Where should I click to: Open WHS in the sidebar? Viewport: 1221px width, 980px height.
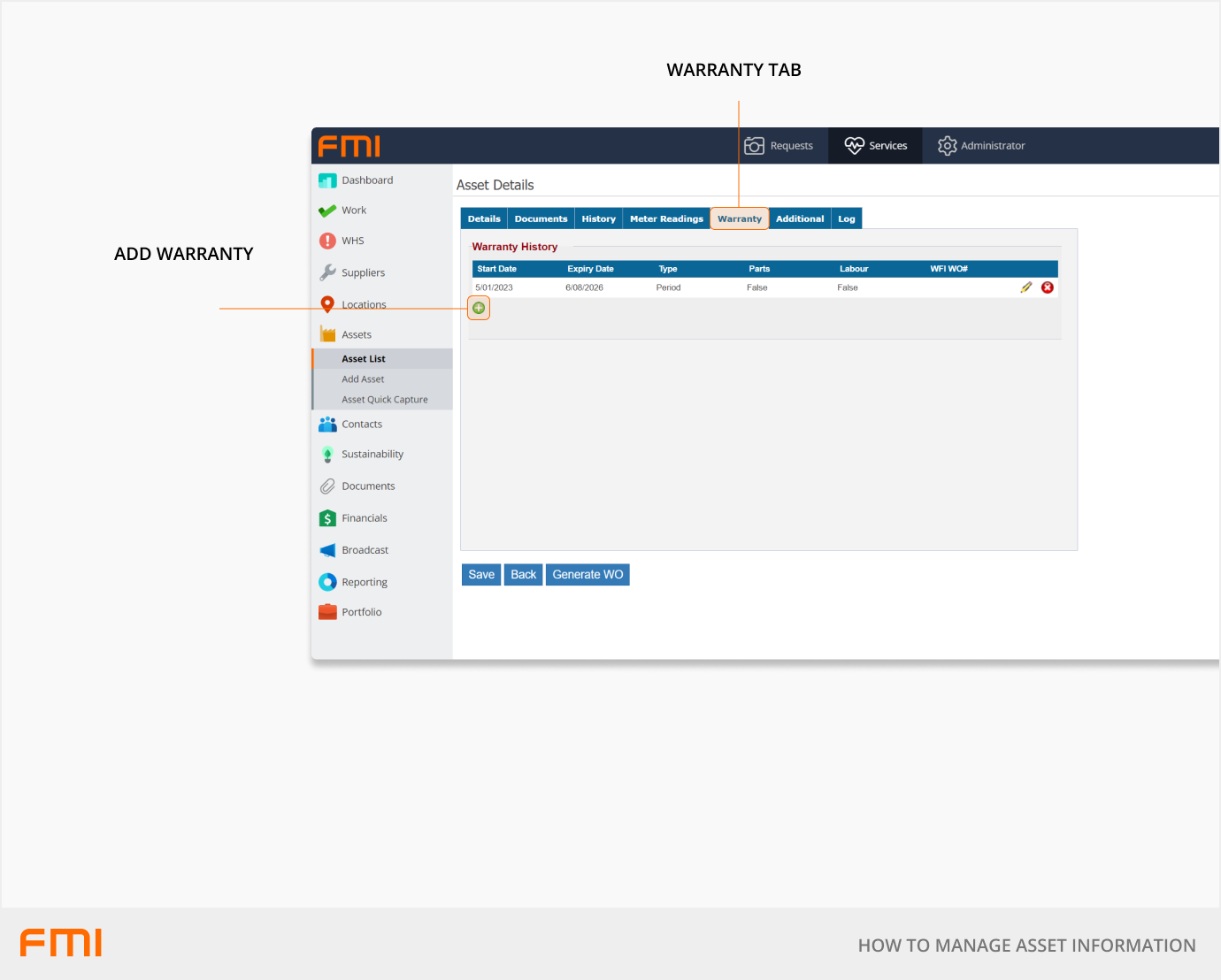[352, 241]
